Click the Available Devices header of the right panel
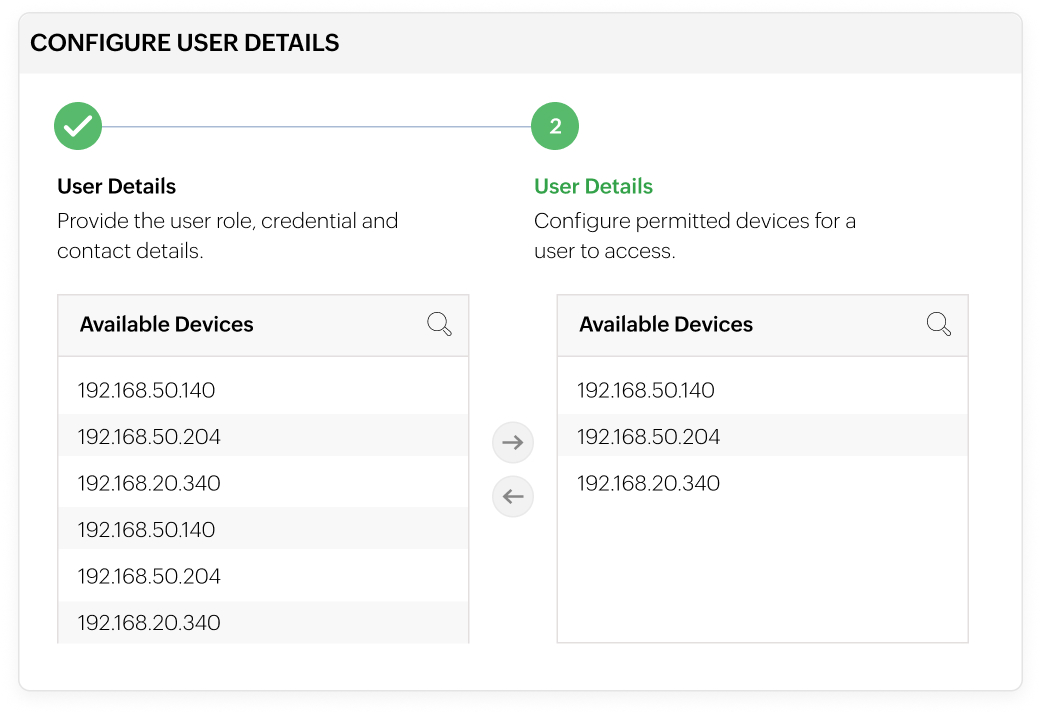Screen dimensions: 1041x716 (x=666, y=324)
